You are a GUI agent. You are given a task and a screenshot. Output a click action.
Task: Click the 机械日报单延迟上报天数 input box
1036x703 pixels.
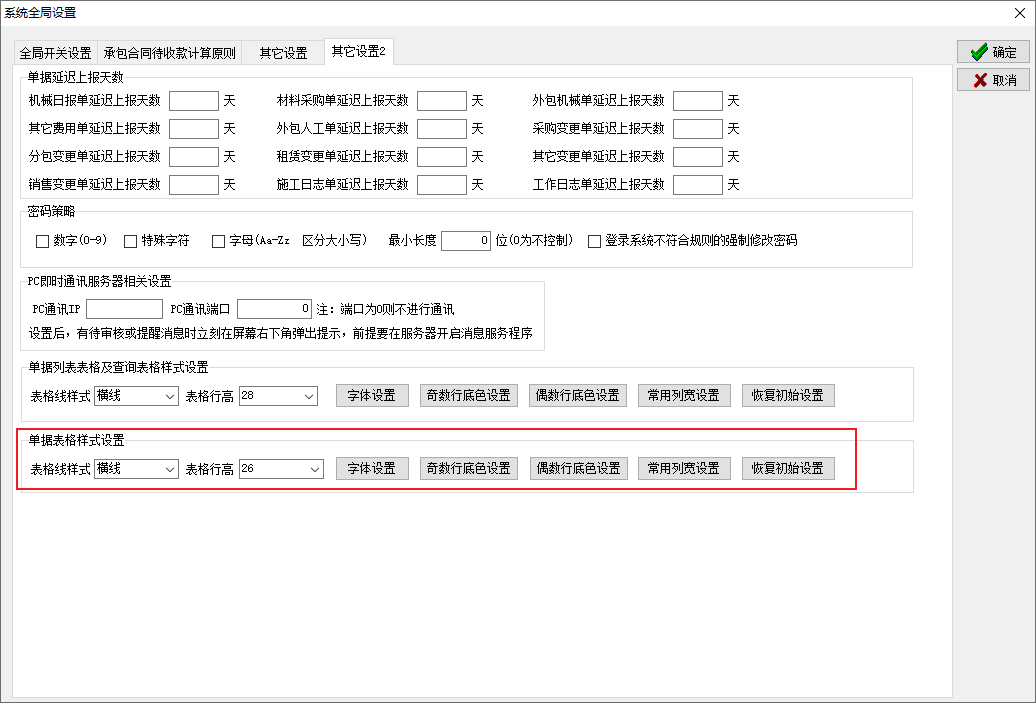click(193, 101)
